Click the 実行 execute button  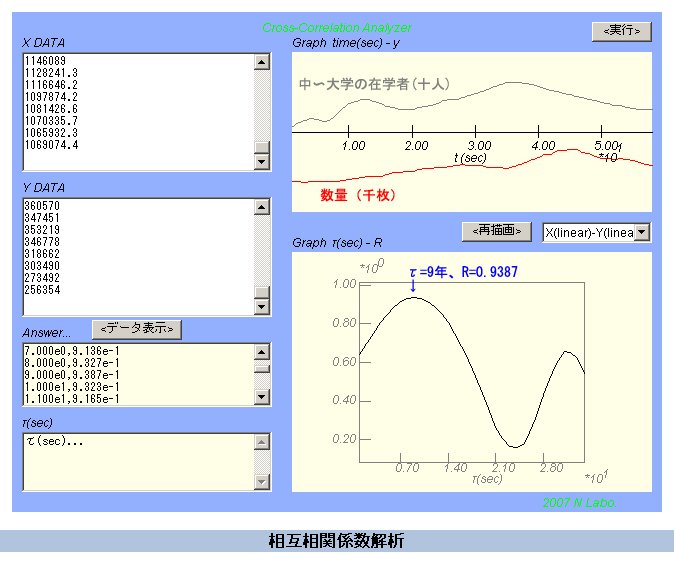622,31
